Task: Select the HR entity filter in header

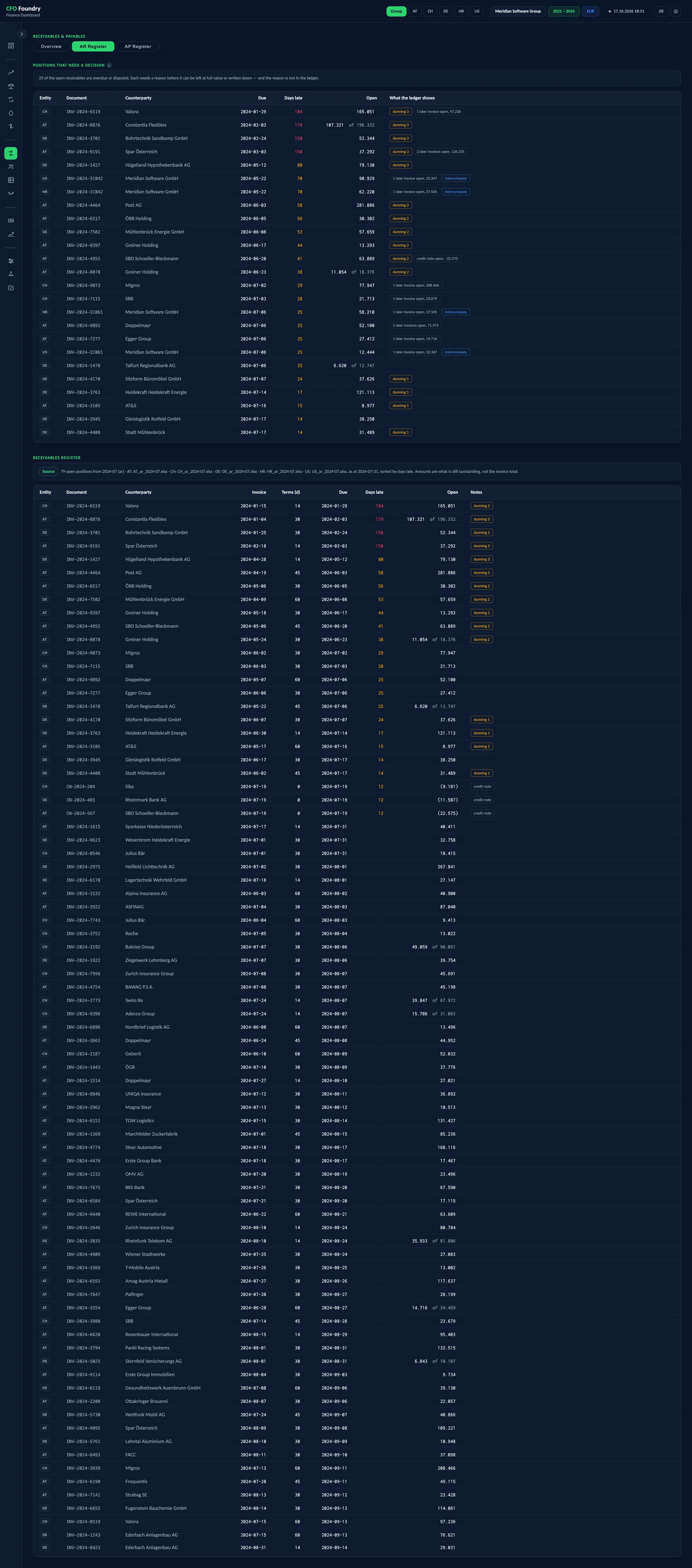Action: tap(461, 11)
